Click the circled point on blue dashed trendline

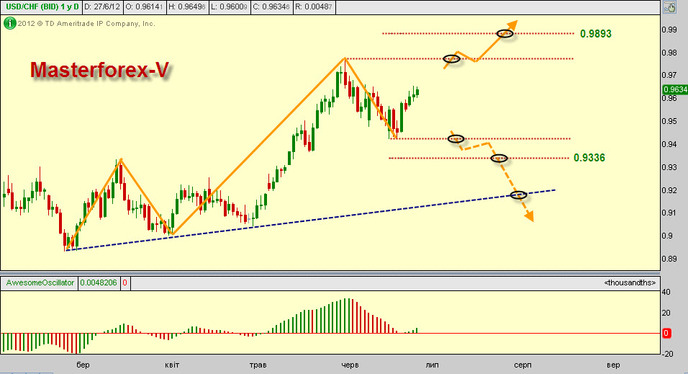(519, 194)
